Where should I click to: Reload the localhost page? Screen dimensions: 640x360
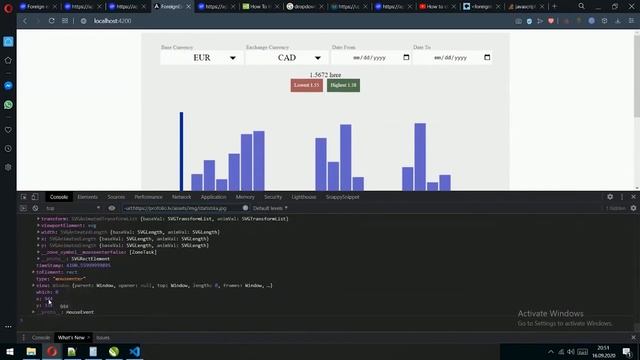(x=51, y=21)
